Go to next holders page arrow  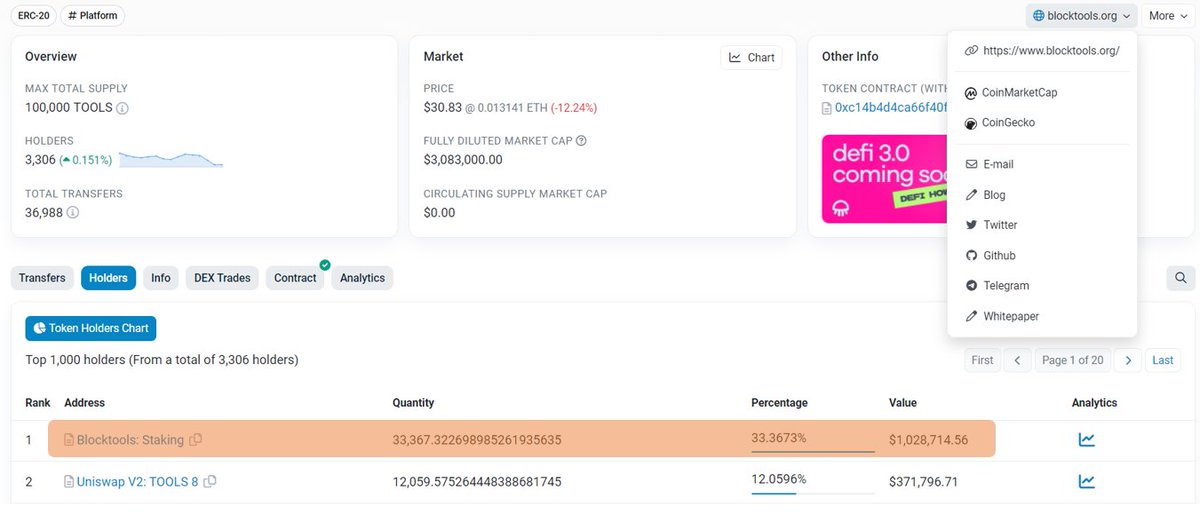tap(1128, 360)
